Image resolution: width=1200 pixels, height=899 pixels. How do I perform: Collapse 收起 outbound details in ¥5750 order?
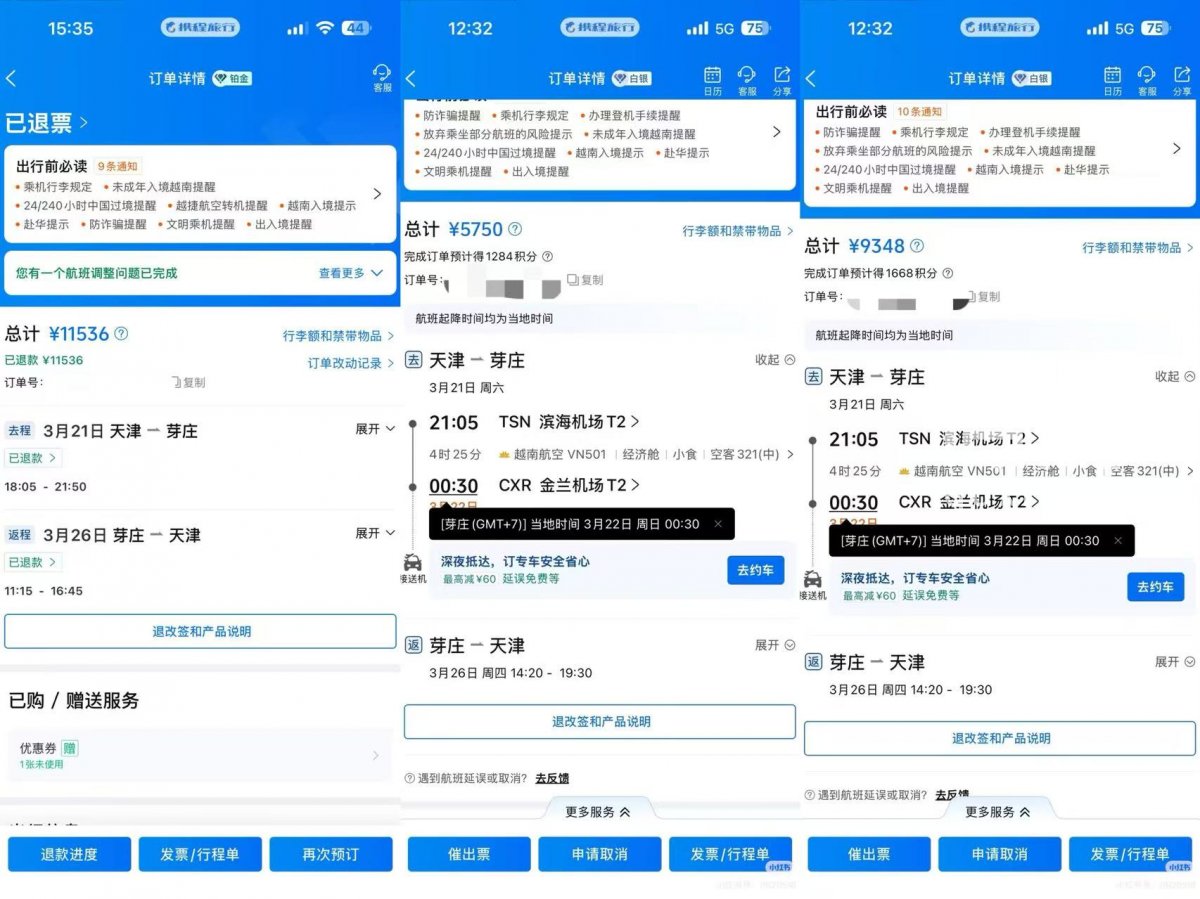(775, 360)
